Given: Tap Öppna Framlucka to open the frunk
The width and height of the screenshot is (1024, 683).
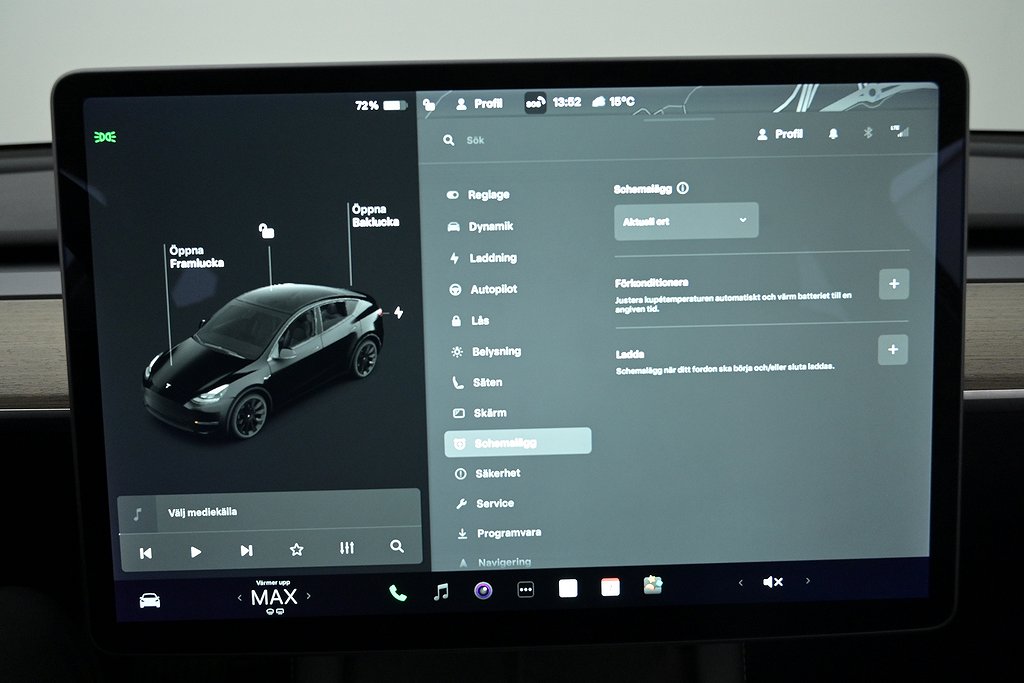Looking at the screenshot, I should 197,257.
